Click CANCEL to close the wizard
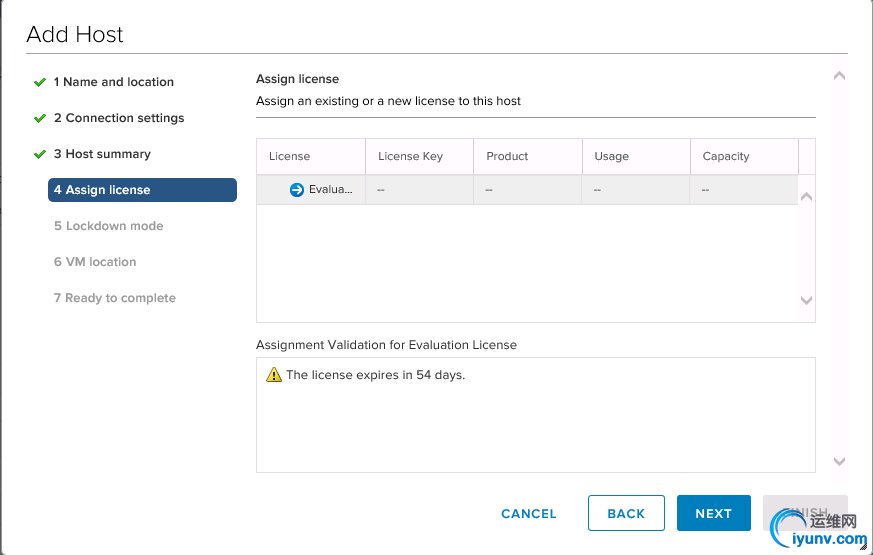The height and width of the screenshot is (555, 873). click(528, 513)
